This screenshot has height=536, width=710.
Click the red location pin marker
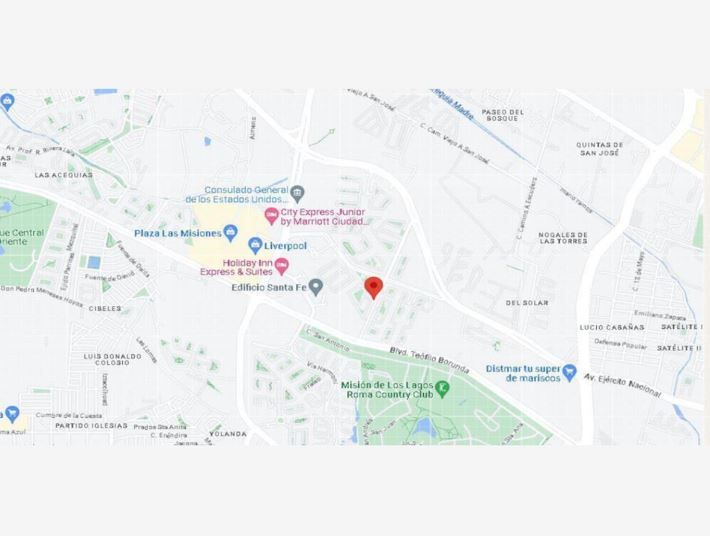coord(374,288)
